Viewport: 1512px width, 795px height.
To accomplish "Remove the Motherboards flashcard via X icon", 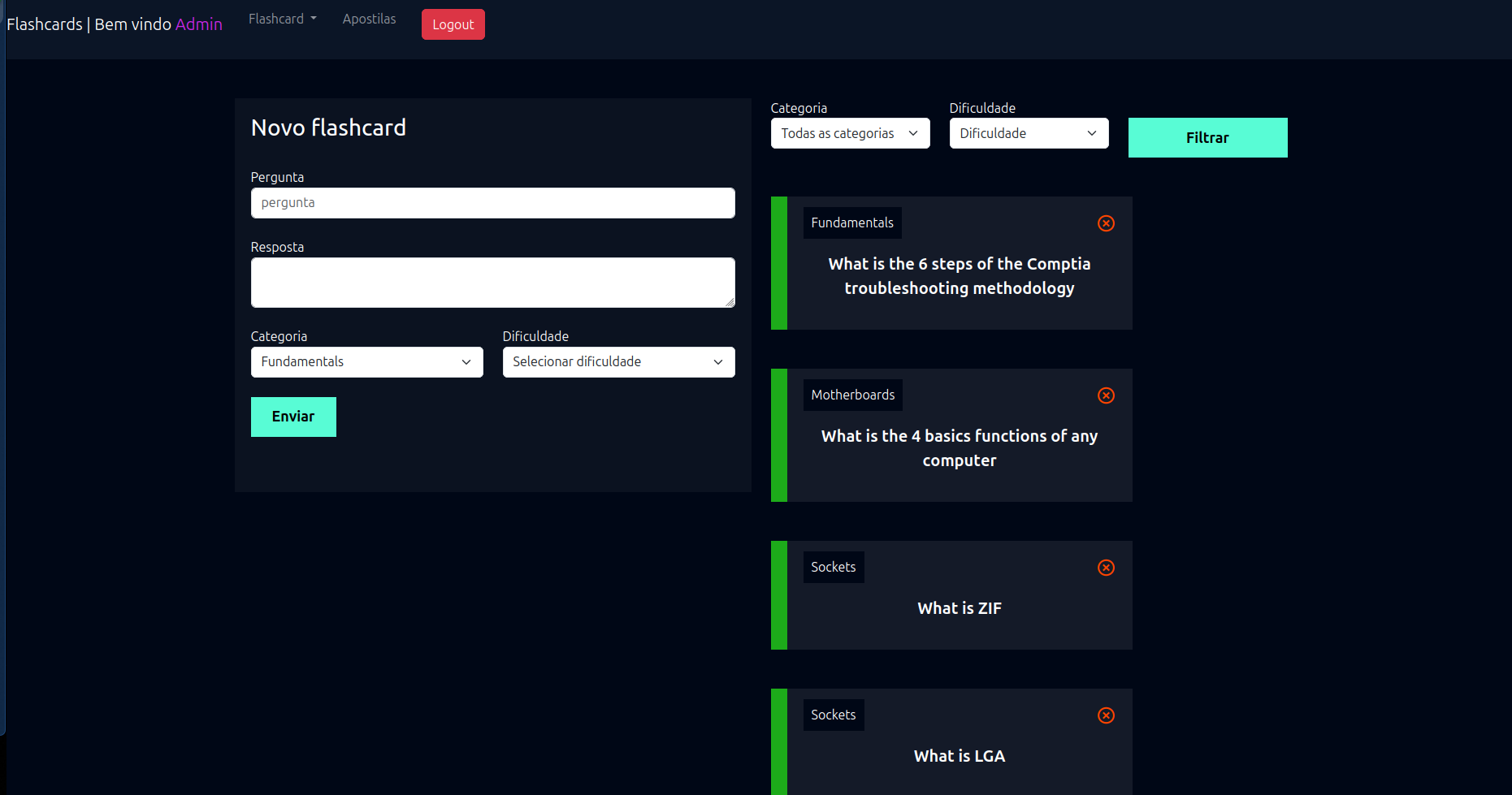I will [x=1106, y=395].
